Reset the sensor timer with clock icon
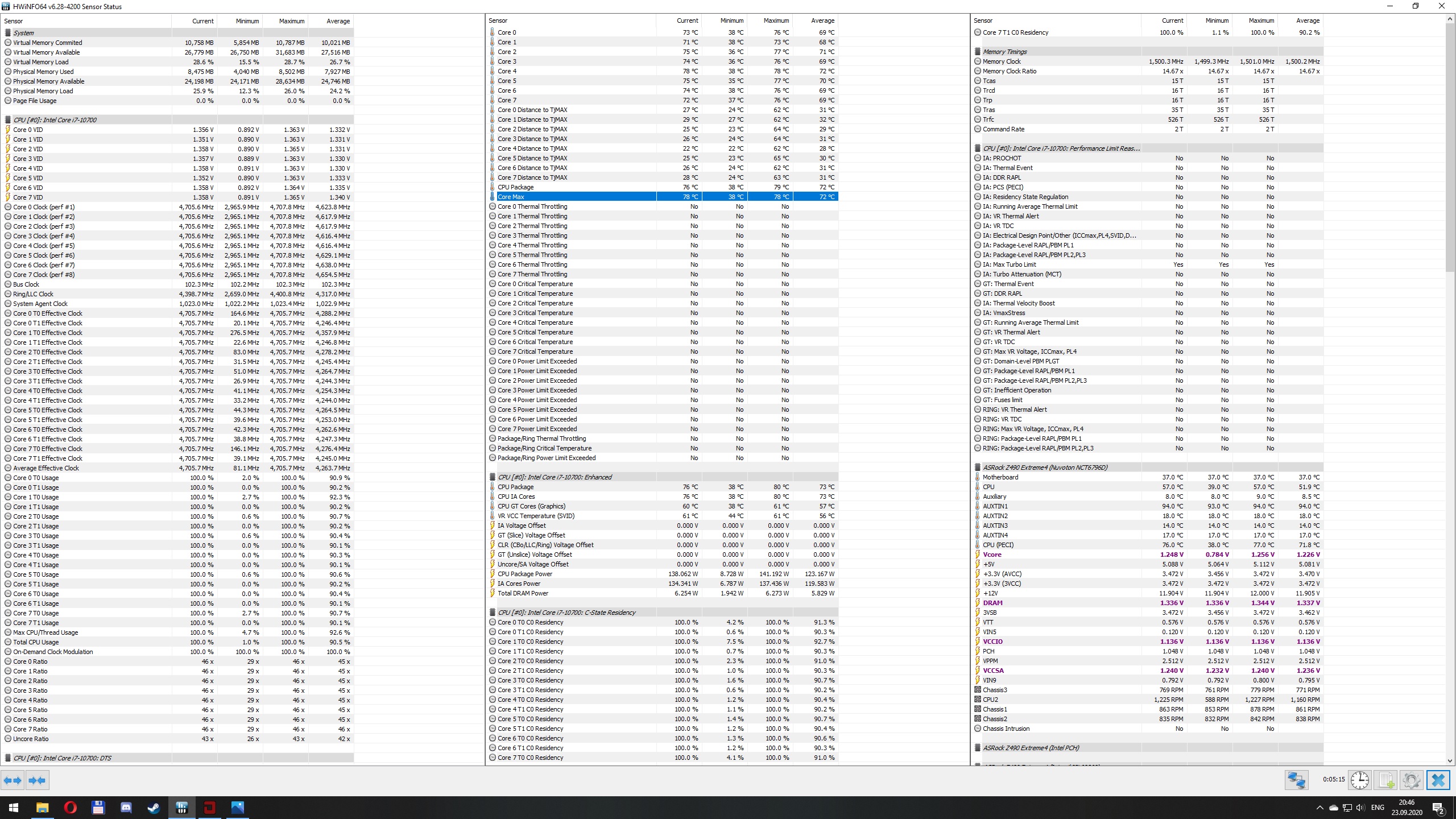The width and height of the screenshot is (1456, 819). pyautogui.click(x=1360, y=780)
